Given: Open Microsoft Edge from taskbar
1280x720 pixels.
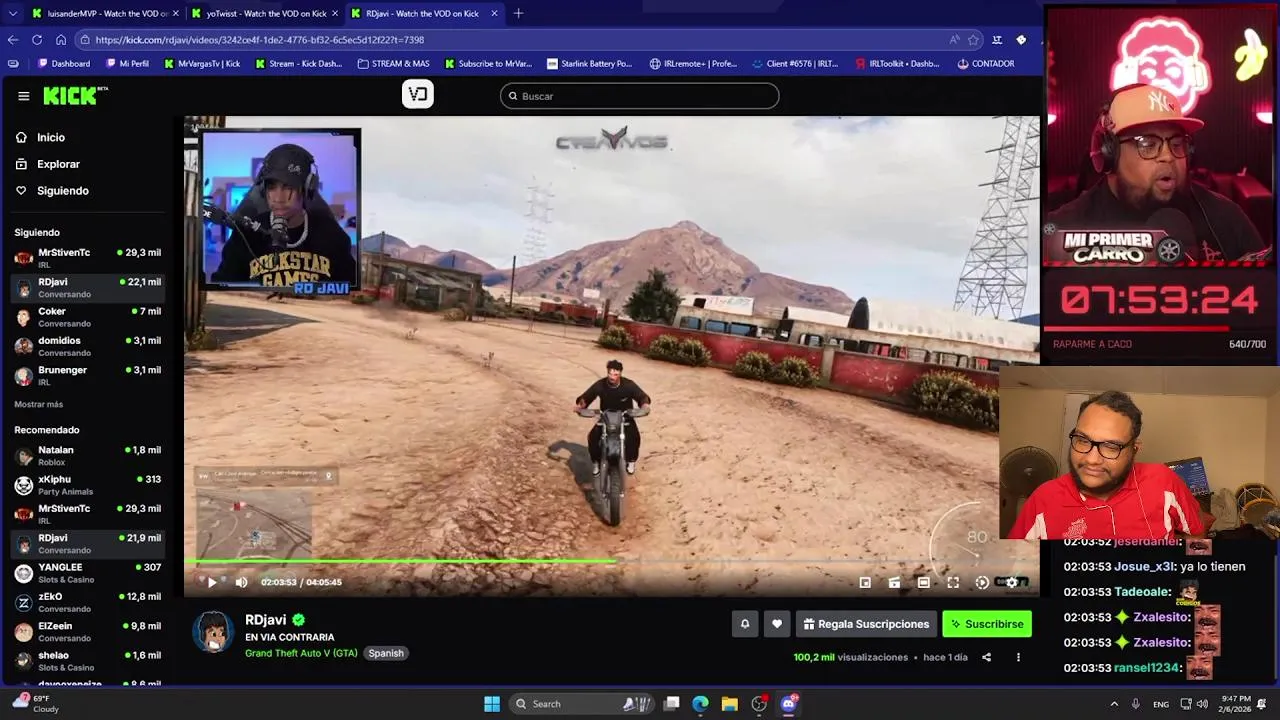Looking at the screenshot, I should tap(700, 704).
